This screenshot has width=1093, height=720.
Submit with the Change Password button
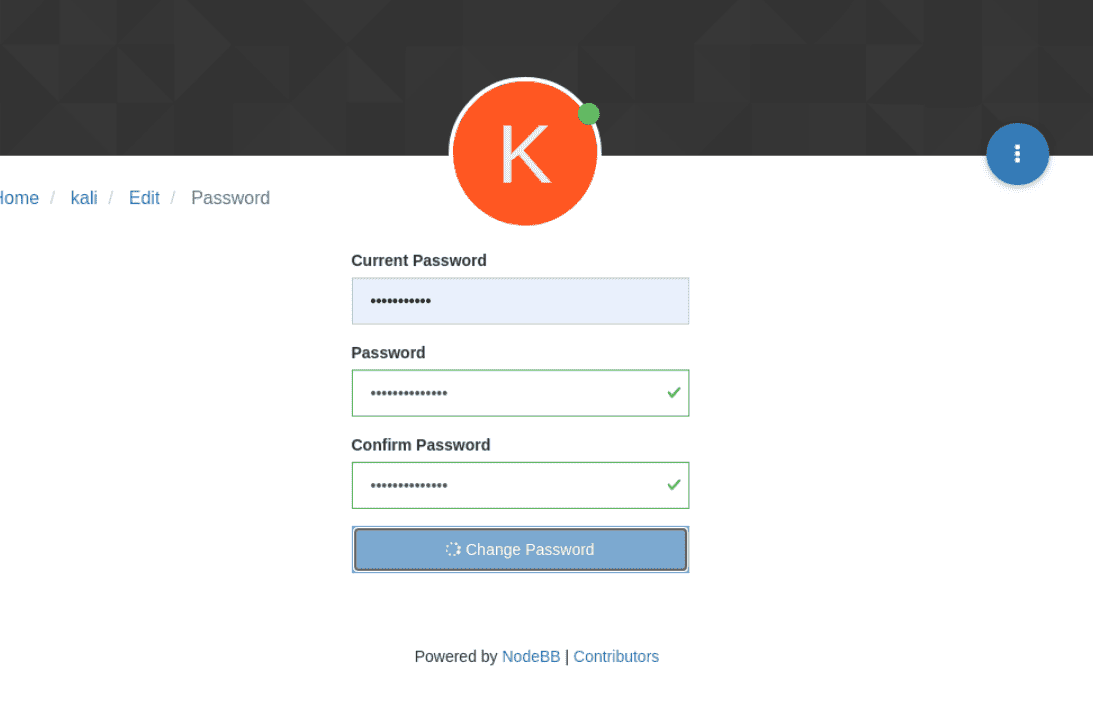520,549
